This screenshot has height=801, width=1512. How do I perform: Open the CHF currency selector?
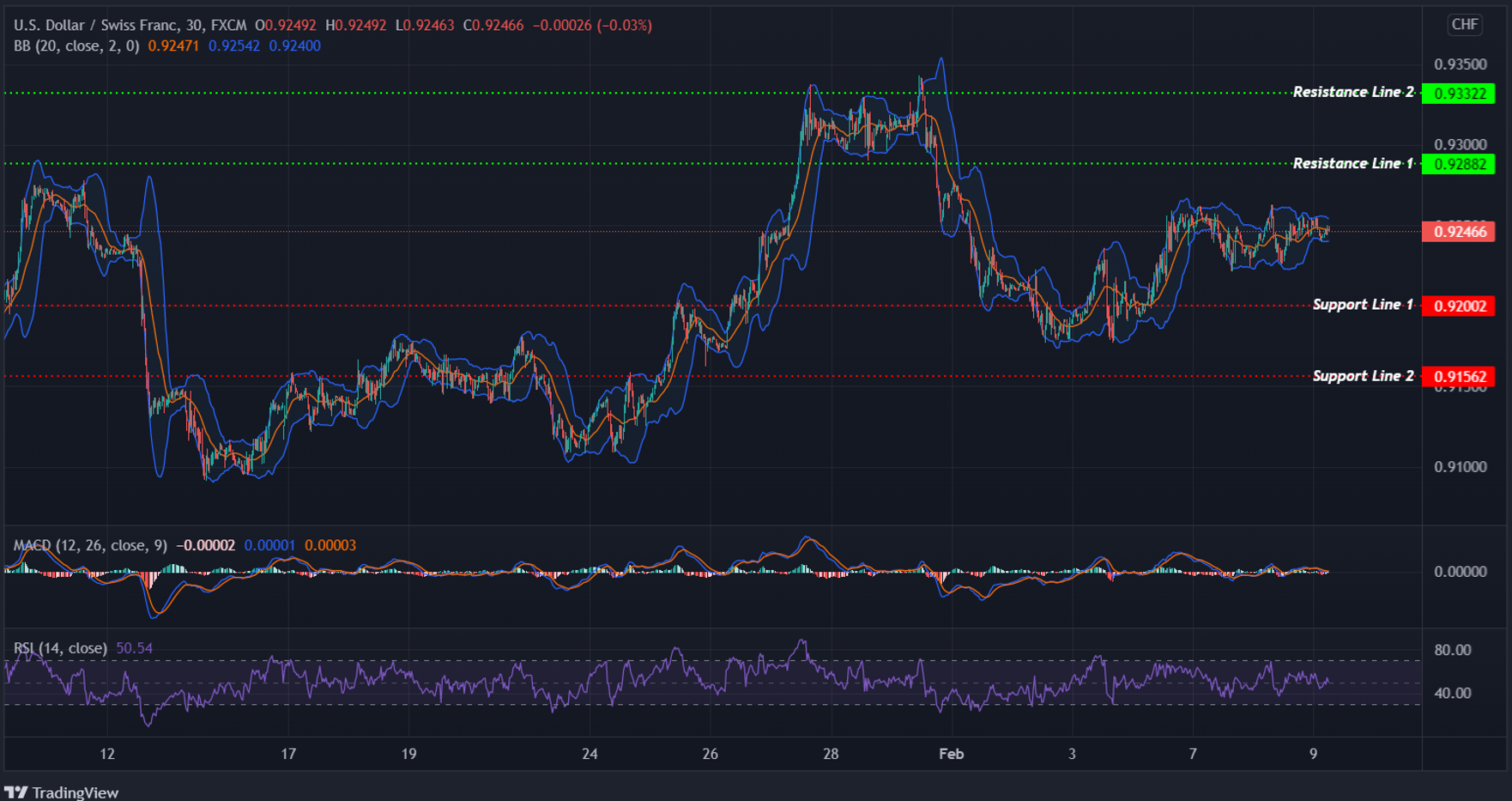click(1466, 25)
